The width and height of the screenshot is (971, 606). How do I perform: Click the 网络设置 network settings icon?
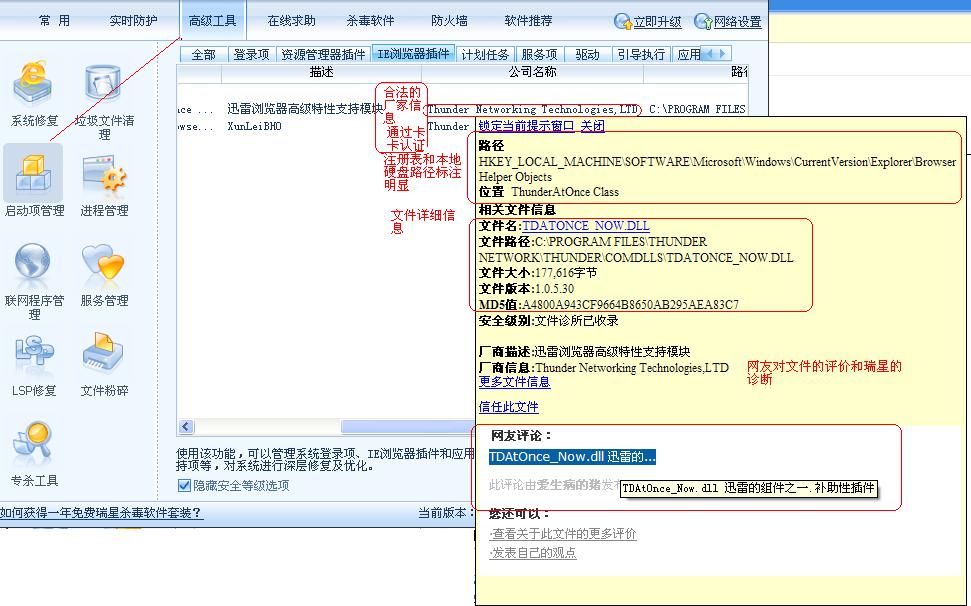[702, 22]
